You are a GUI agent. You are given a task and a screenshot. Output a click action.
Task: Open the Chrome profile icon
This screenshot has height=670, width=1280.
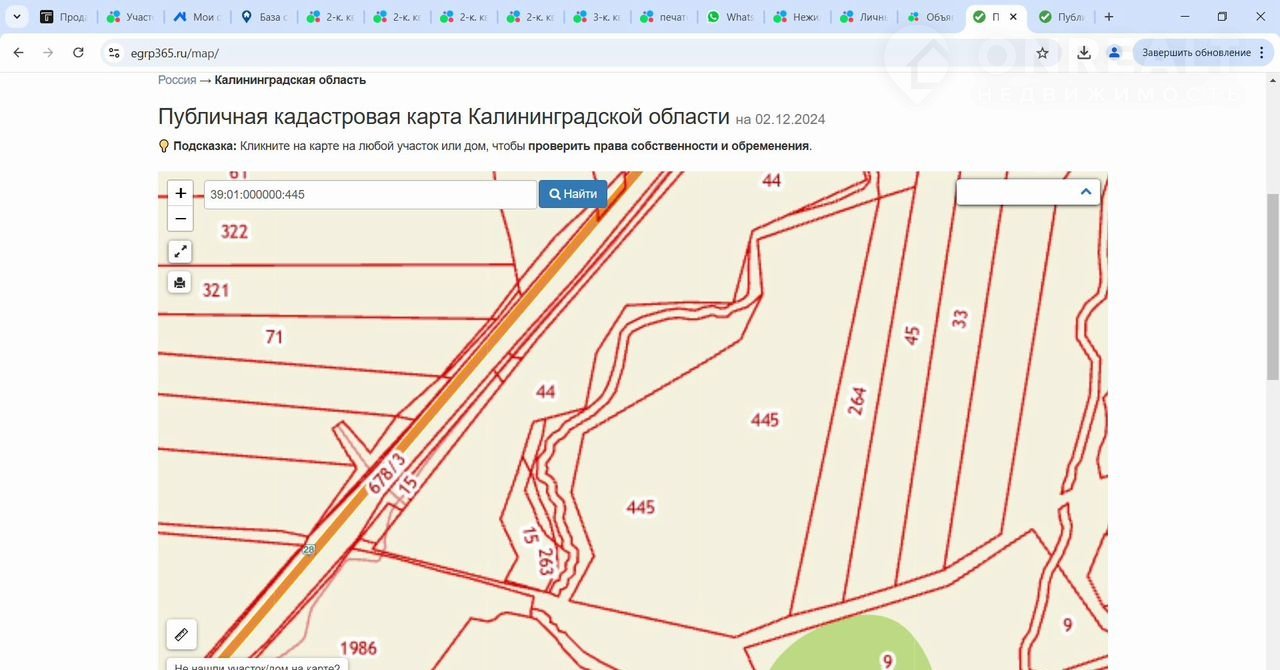click(x=1114, y=53)
